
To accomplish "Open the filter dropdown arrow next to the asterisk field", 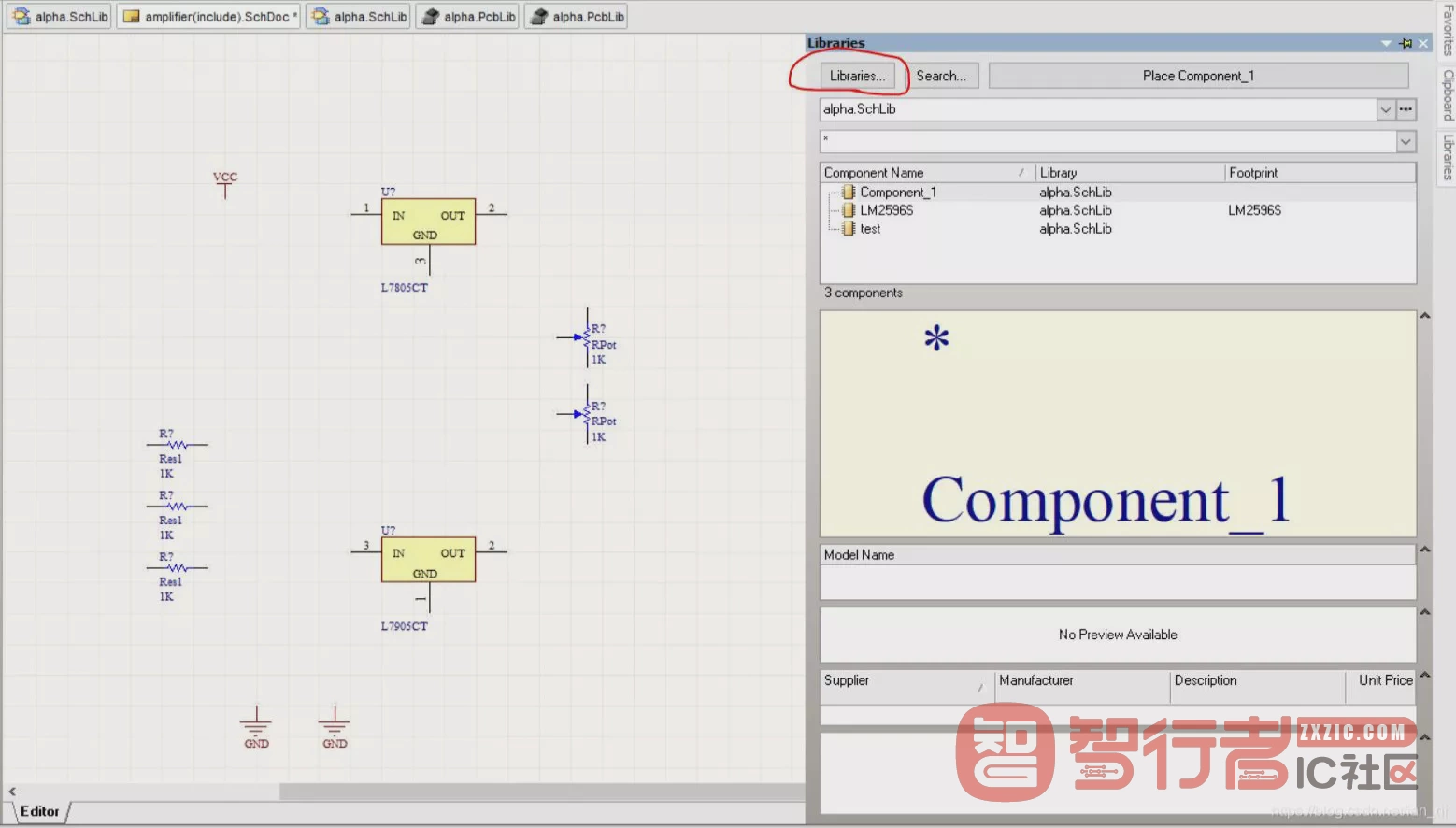I will [1406, 141].
